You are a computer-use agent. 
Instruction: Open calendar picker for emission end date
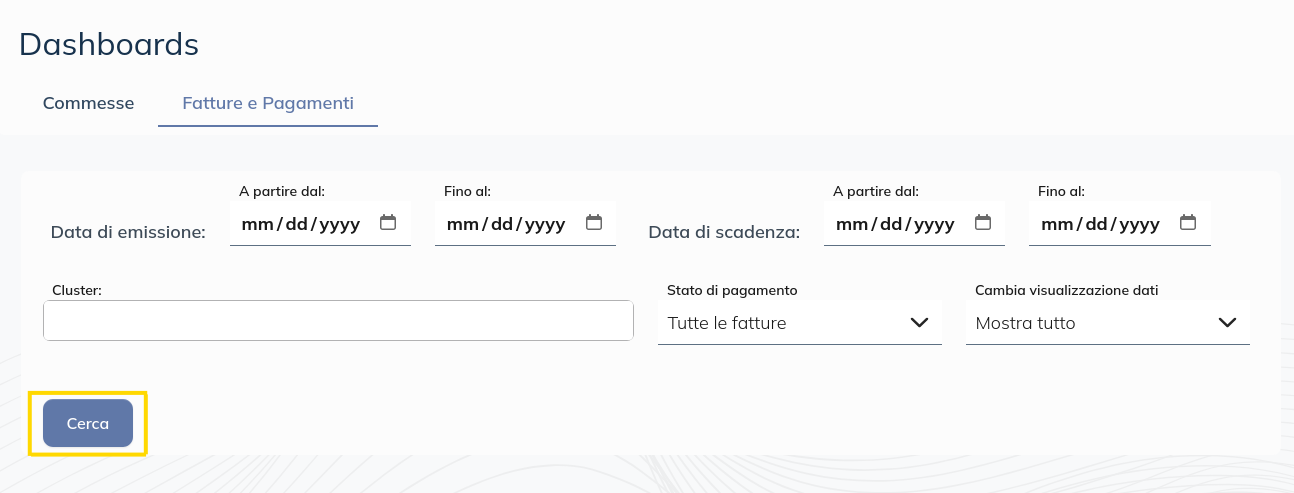click(594, 223)
